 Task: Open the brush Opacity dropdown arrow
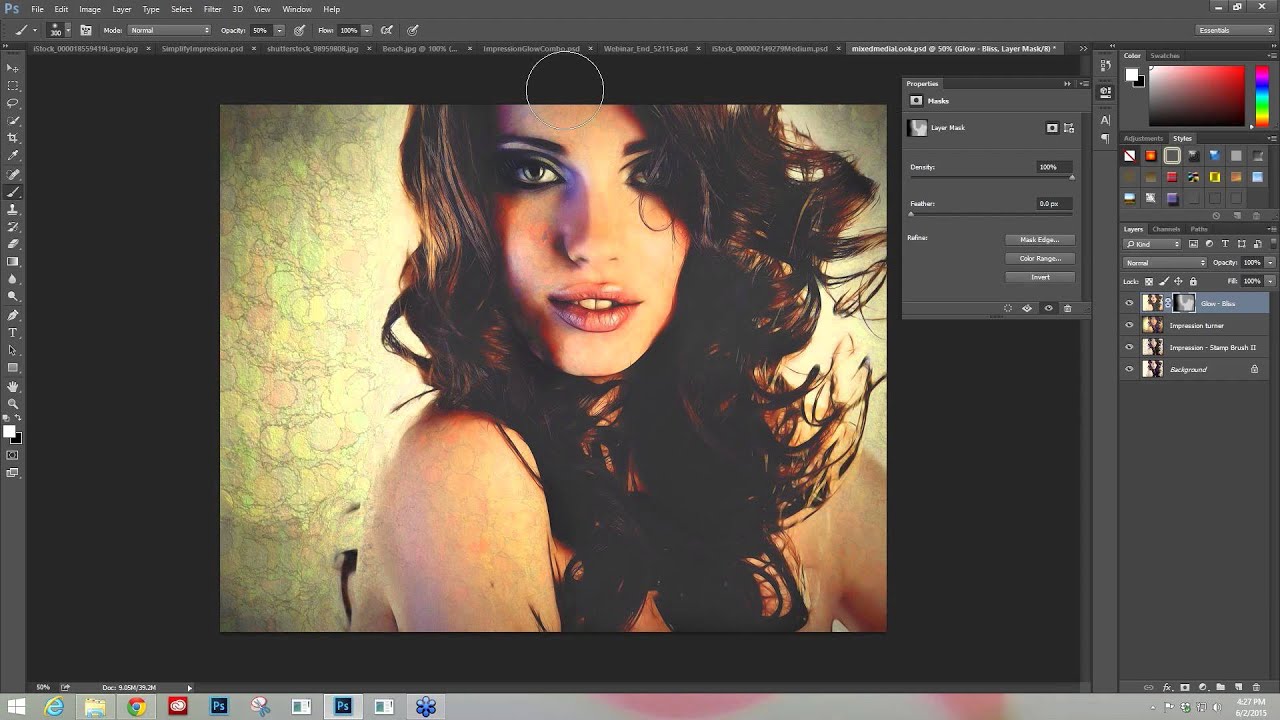pos(279,30)
